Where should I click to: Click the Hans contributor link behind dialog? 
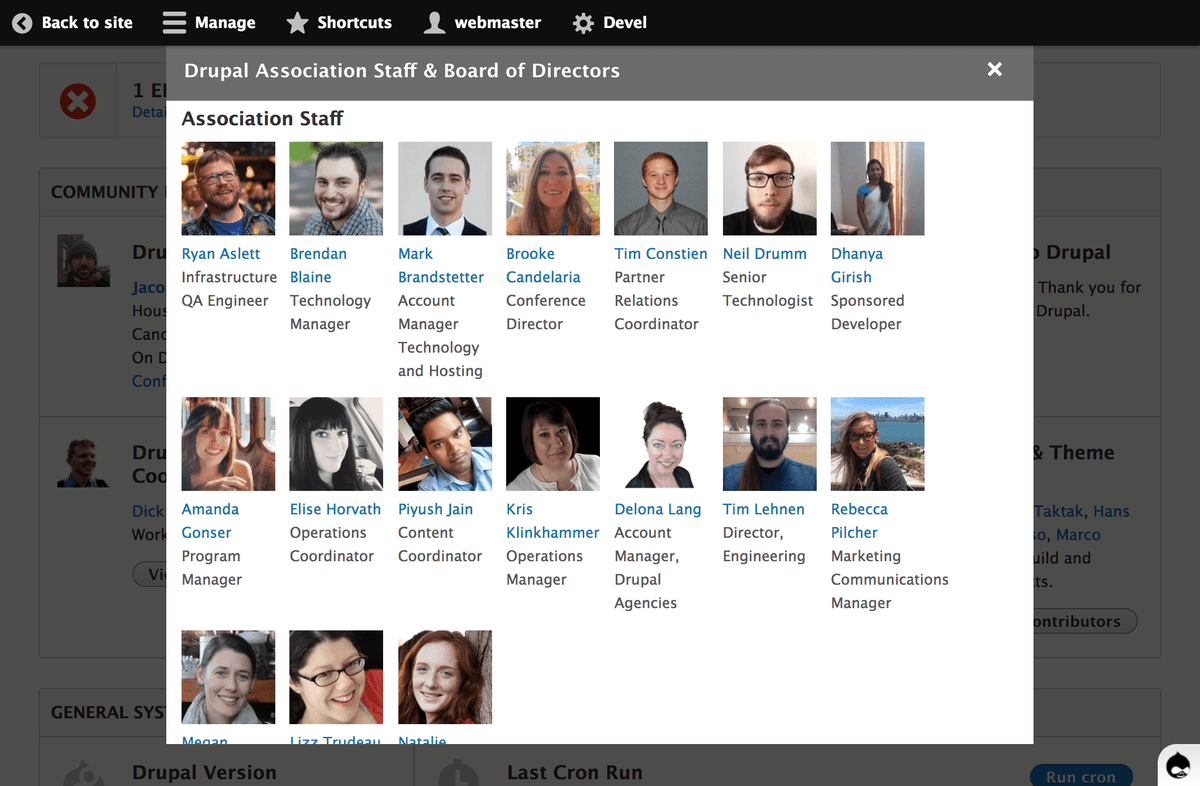[x=1111, y=511]
